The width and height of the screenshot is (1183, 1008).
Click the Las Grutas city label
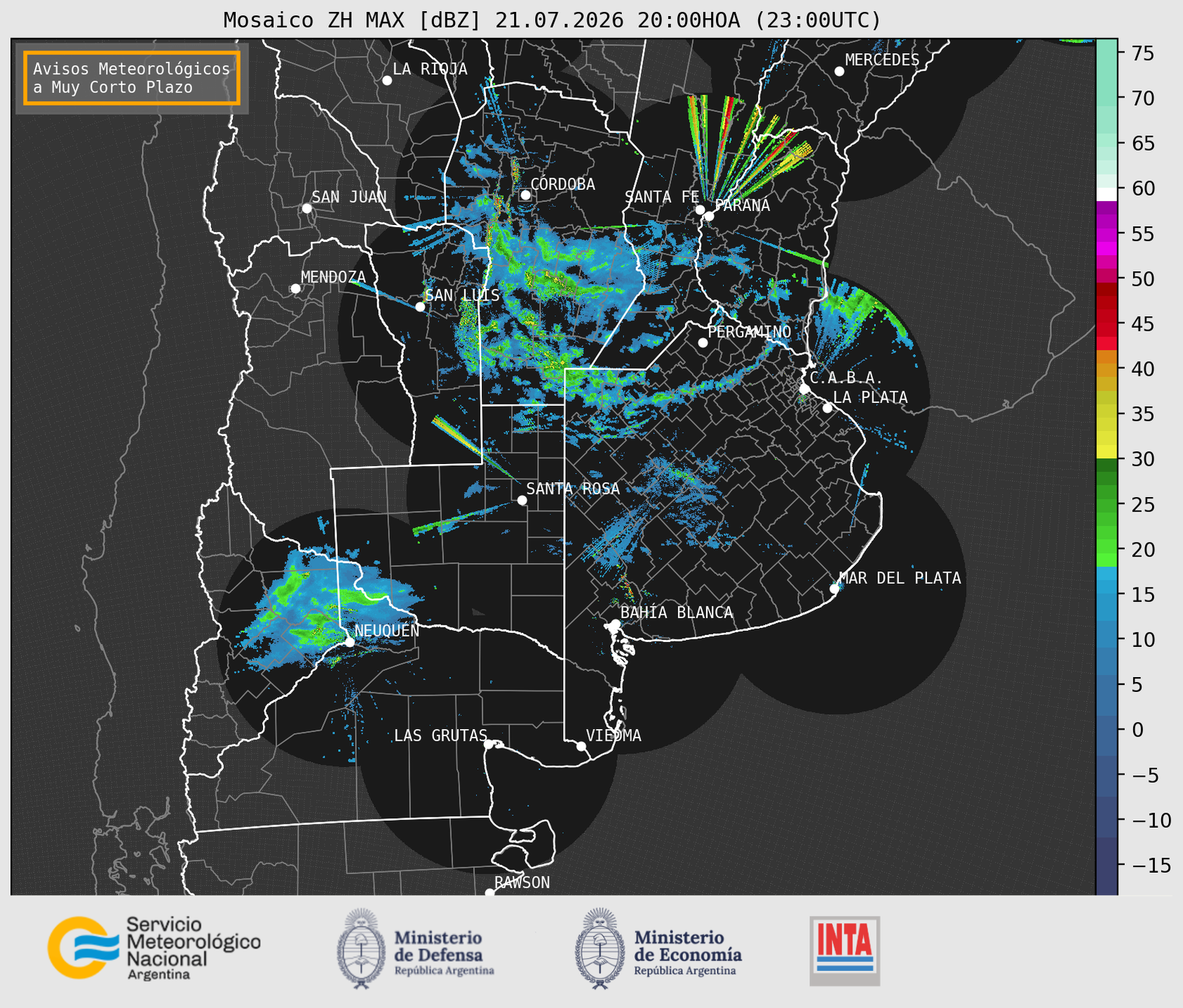(x=440, y=735)
